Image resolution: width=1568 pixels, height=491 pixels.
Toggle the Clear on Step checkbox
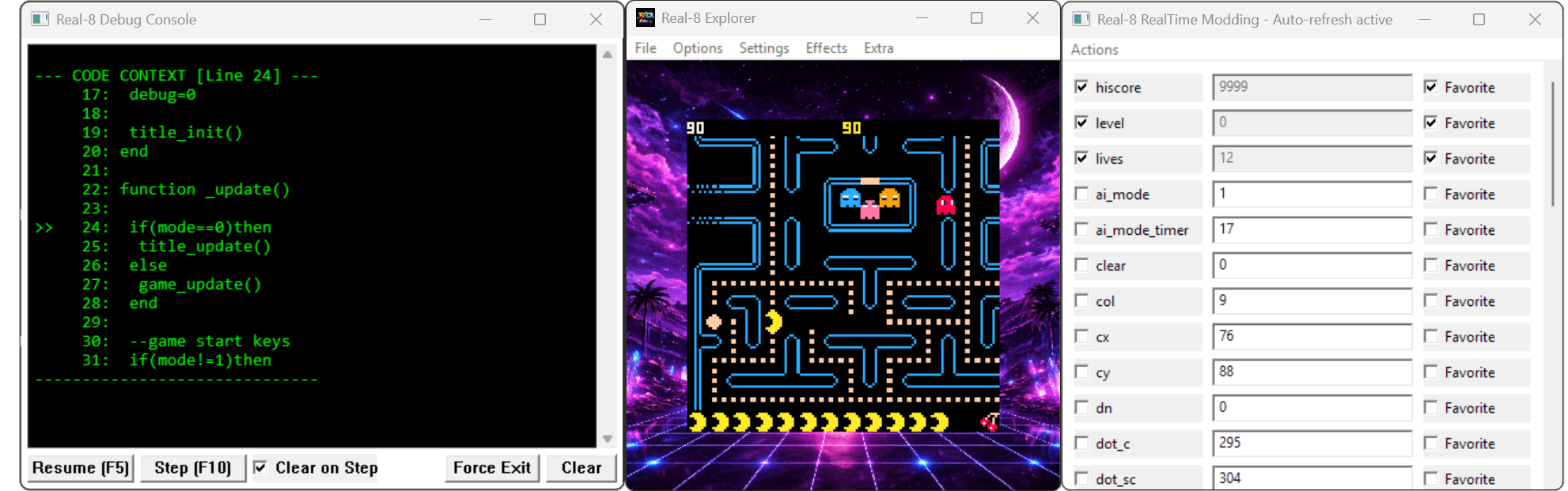[259, 467]
